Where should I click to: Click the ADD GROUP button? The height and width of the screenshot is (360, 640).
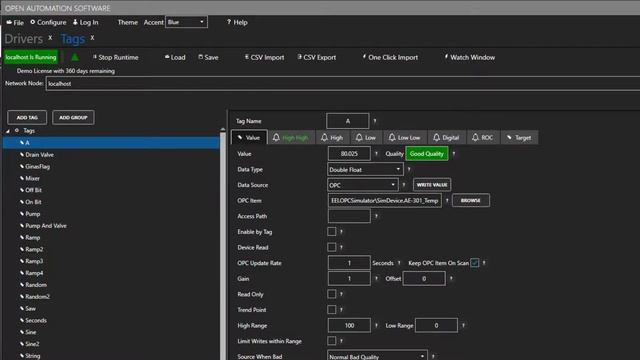pos(73,118)
